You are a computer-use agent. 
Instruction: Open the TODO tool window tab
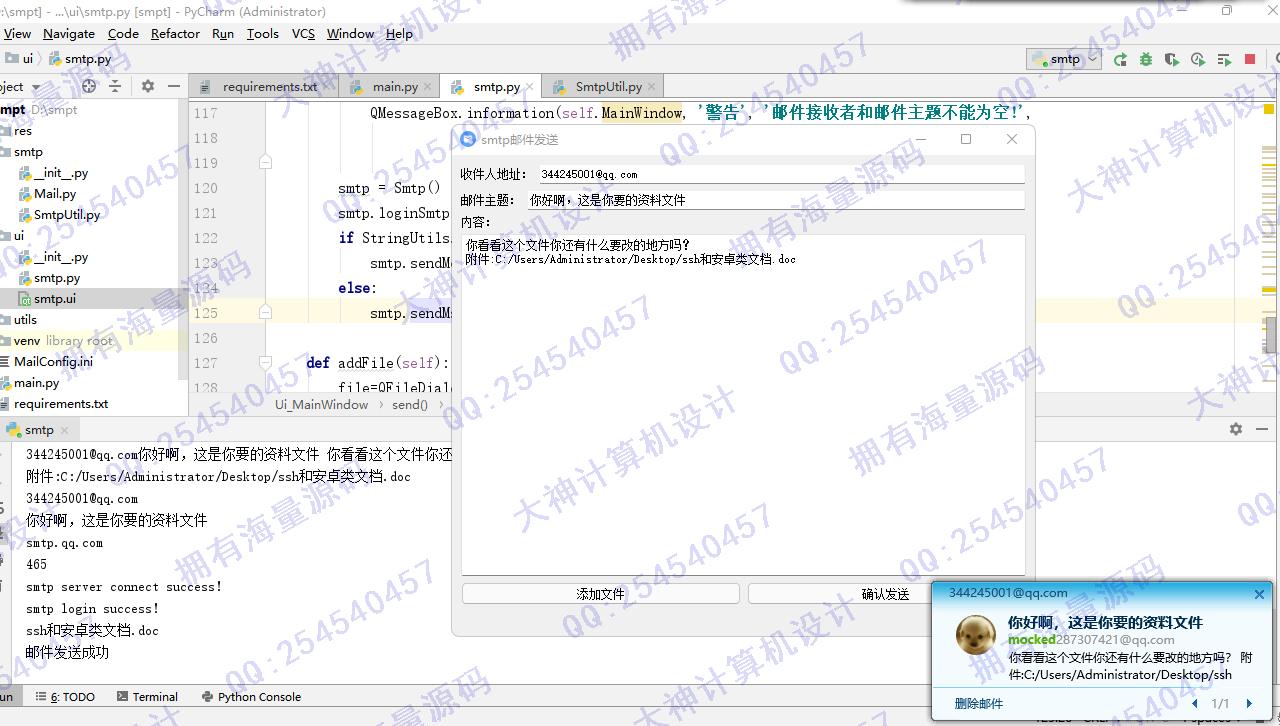[65, 697]
